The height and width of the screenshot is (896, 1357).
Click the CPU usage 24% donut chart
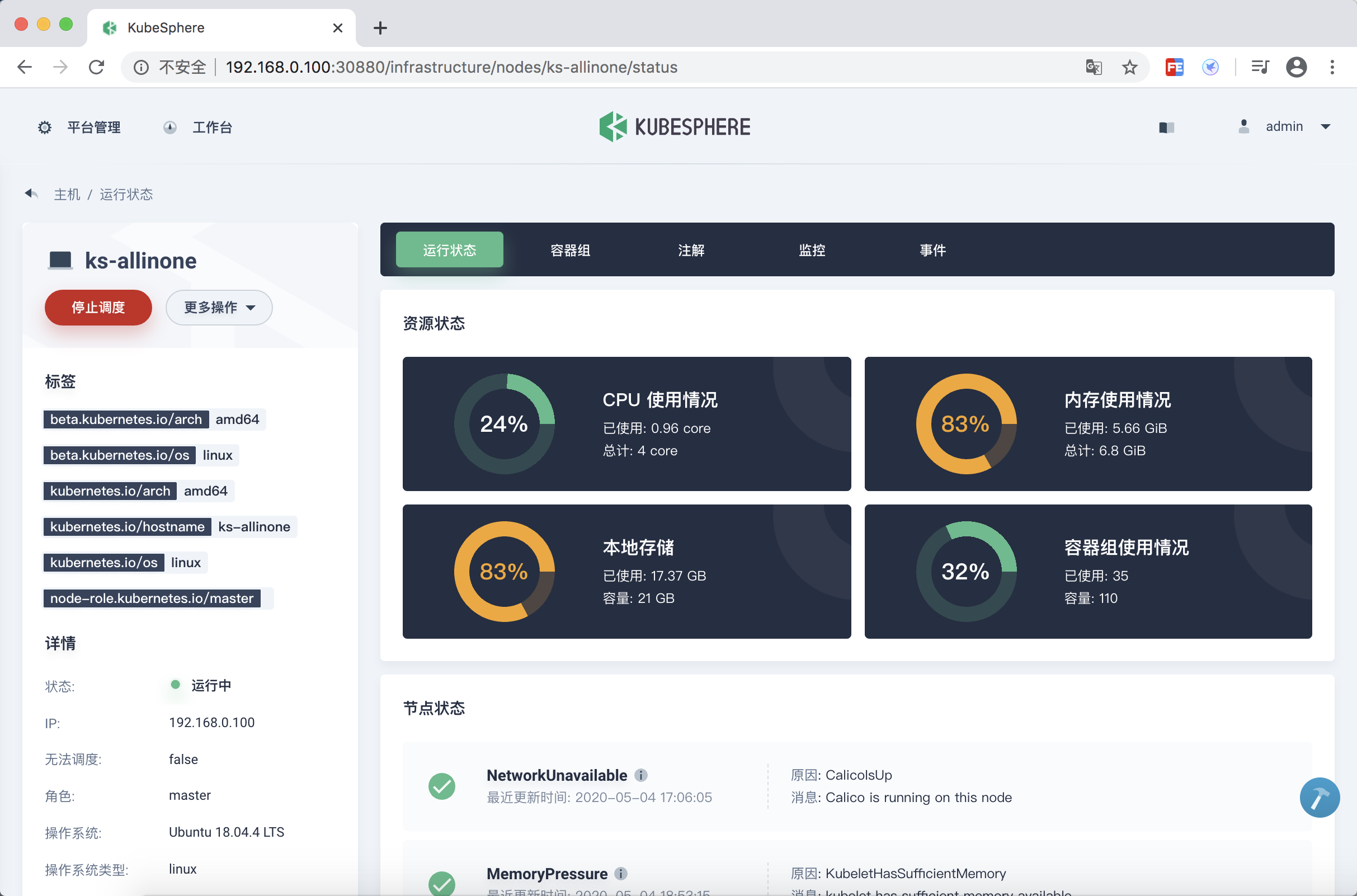[x=504, y=424]
